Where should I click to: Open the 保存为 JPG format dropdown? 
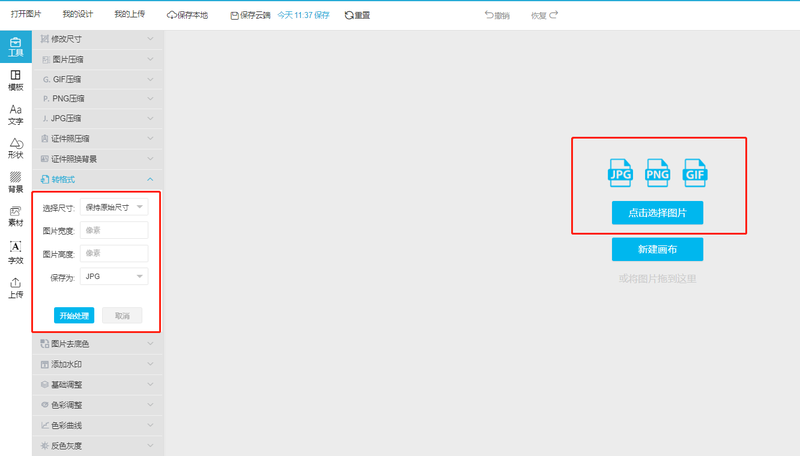point(114,276)
